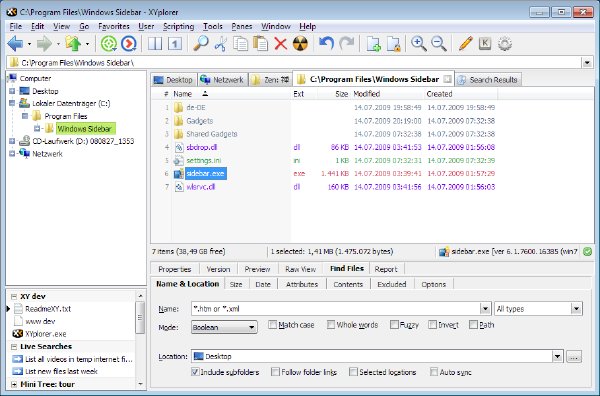Image resolution: width=600 pixels, height=396 pixels.
Task: Copy selection with the Copy icon
Action: (x=241, y=44)
